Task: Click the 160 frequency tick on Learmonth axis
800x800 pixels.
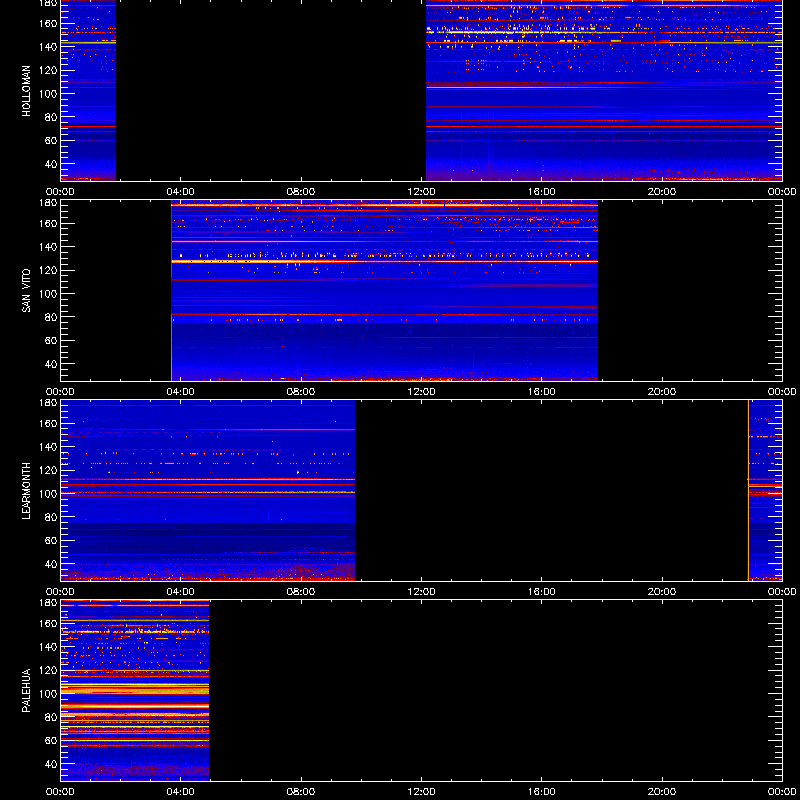Action: click(50, 423)
